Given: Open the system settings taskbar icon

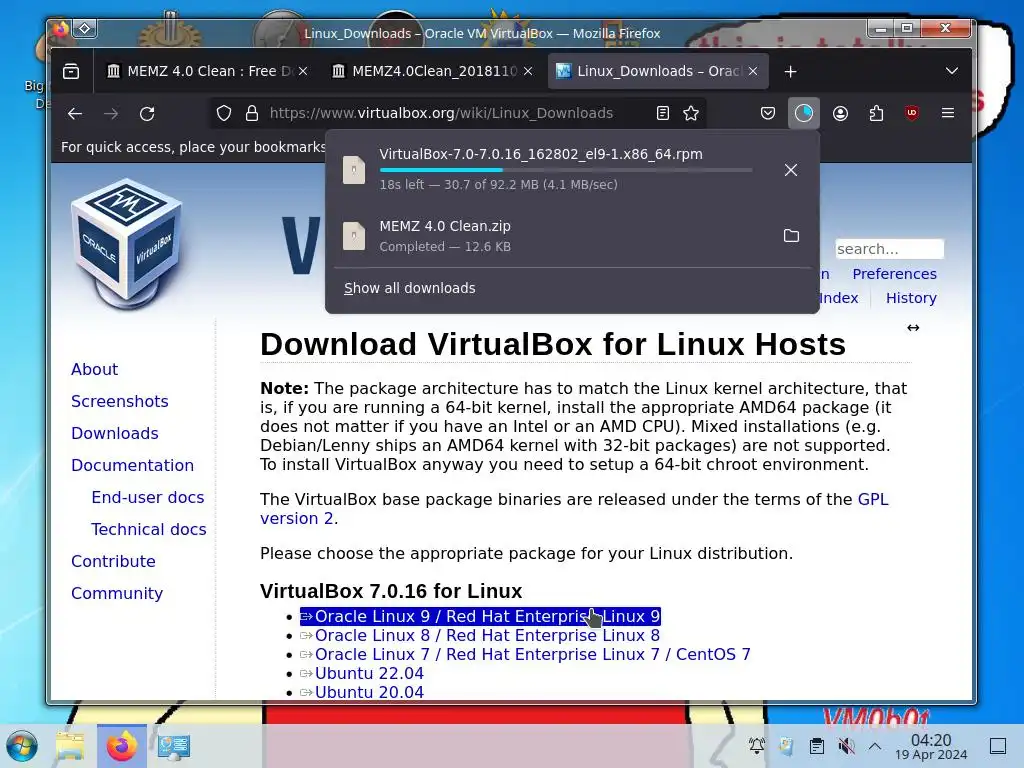Looking at the screenshot, I should [174, 746].
